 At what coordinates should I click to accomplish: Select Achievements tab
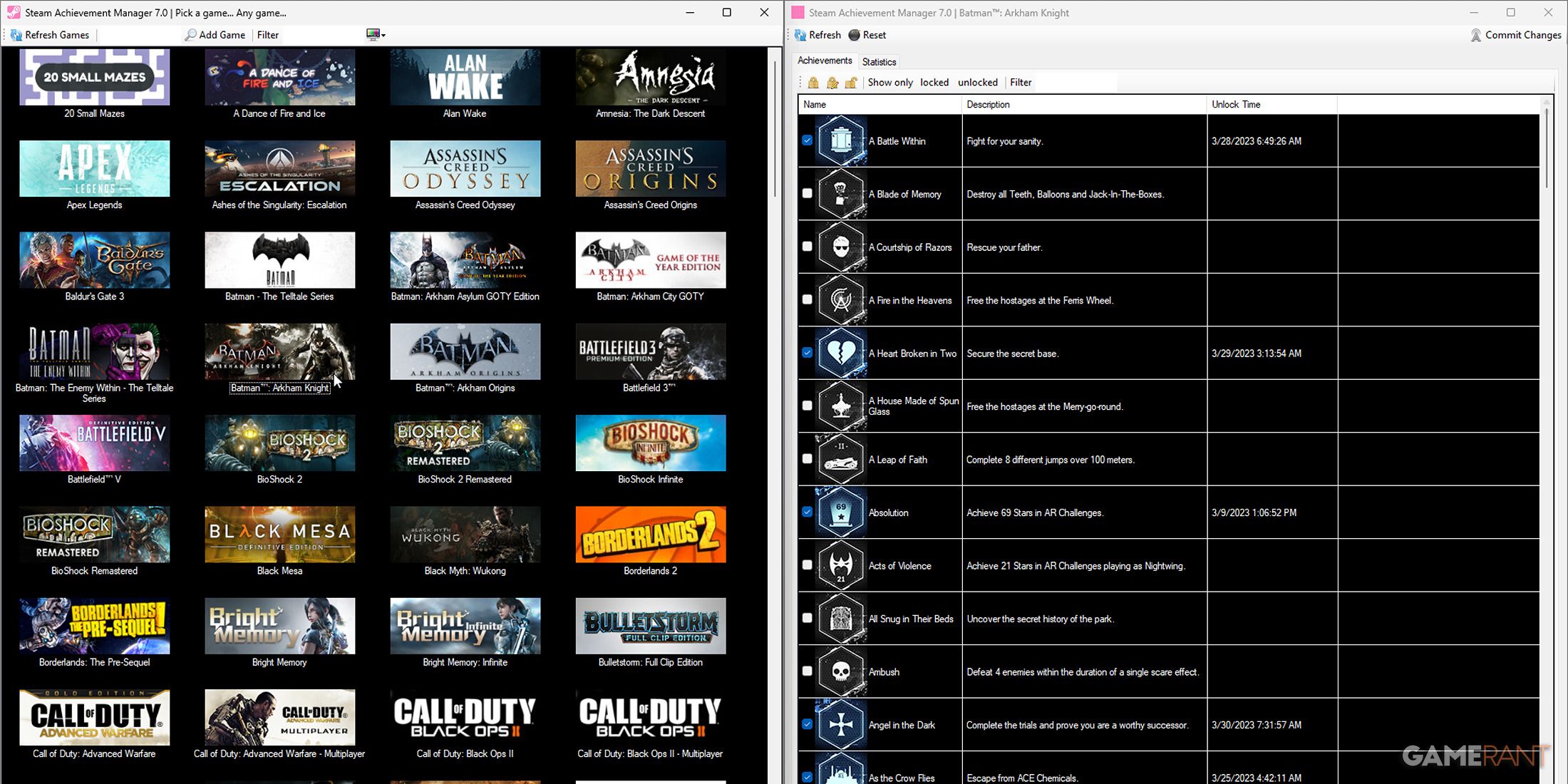pyautogui.click(x=825, y=61)
